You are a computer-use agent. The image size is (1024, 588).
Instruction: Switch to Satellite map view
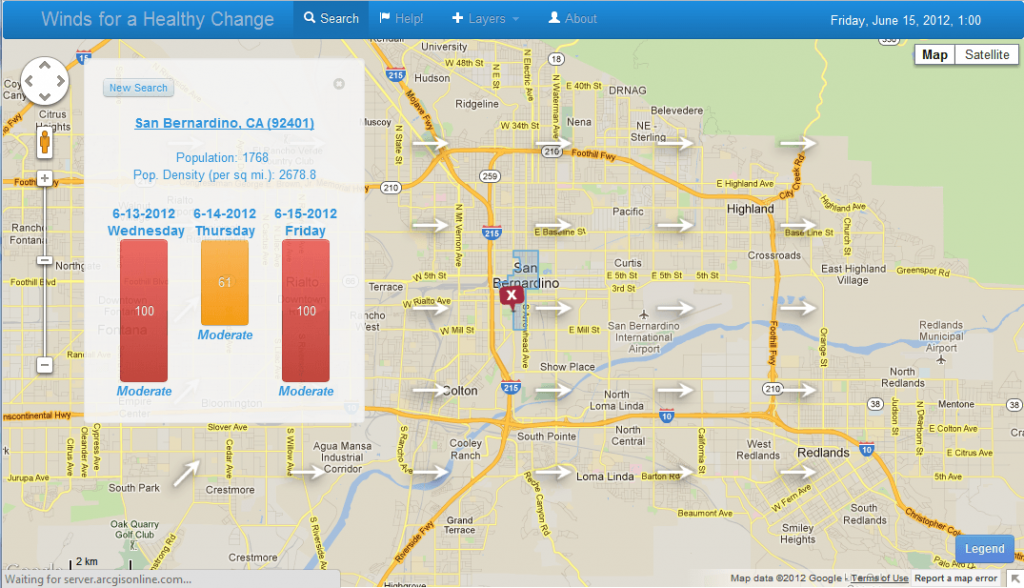pos(986,55)
